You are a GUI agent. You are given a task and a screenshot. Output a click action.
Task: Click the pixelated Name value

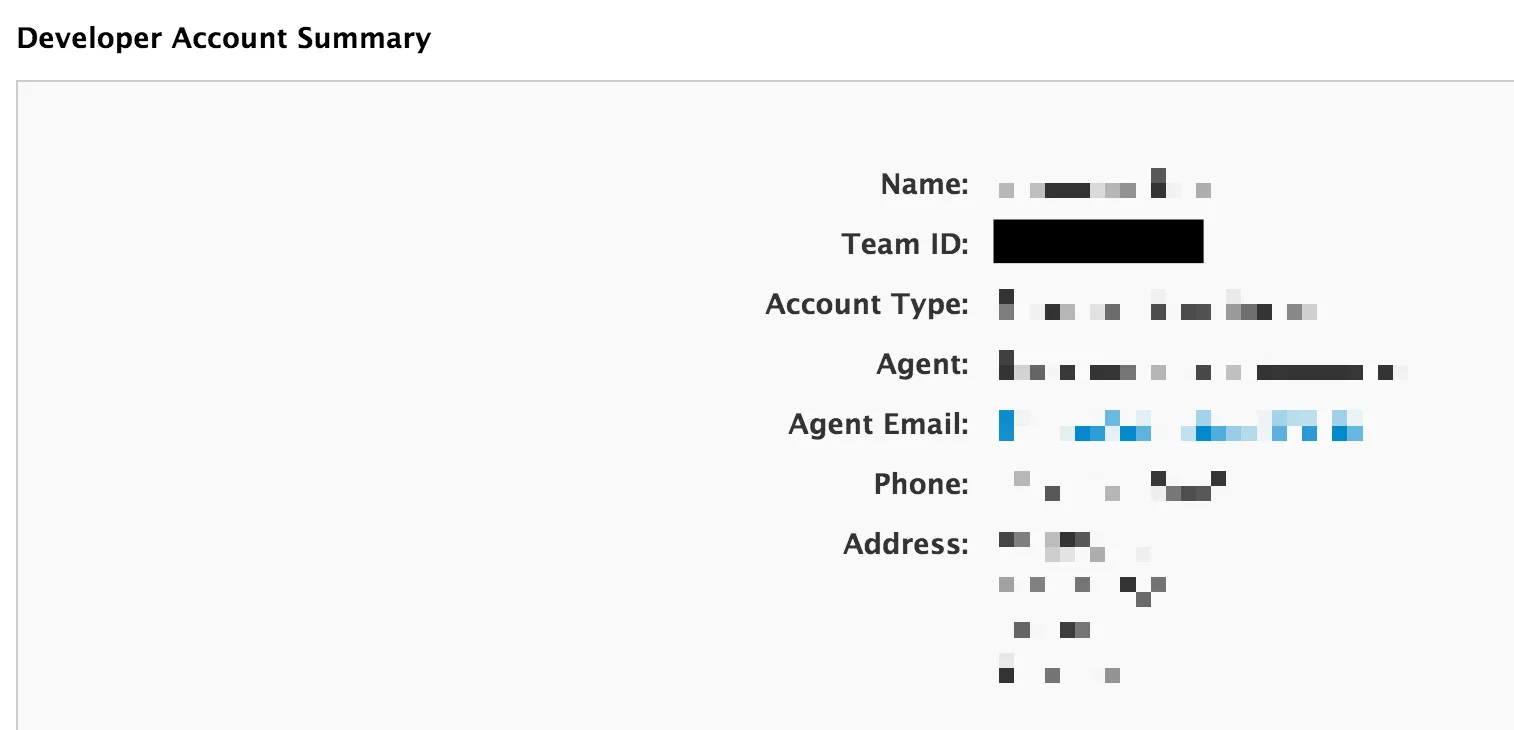pos(1105,184)
